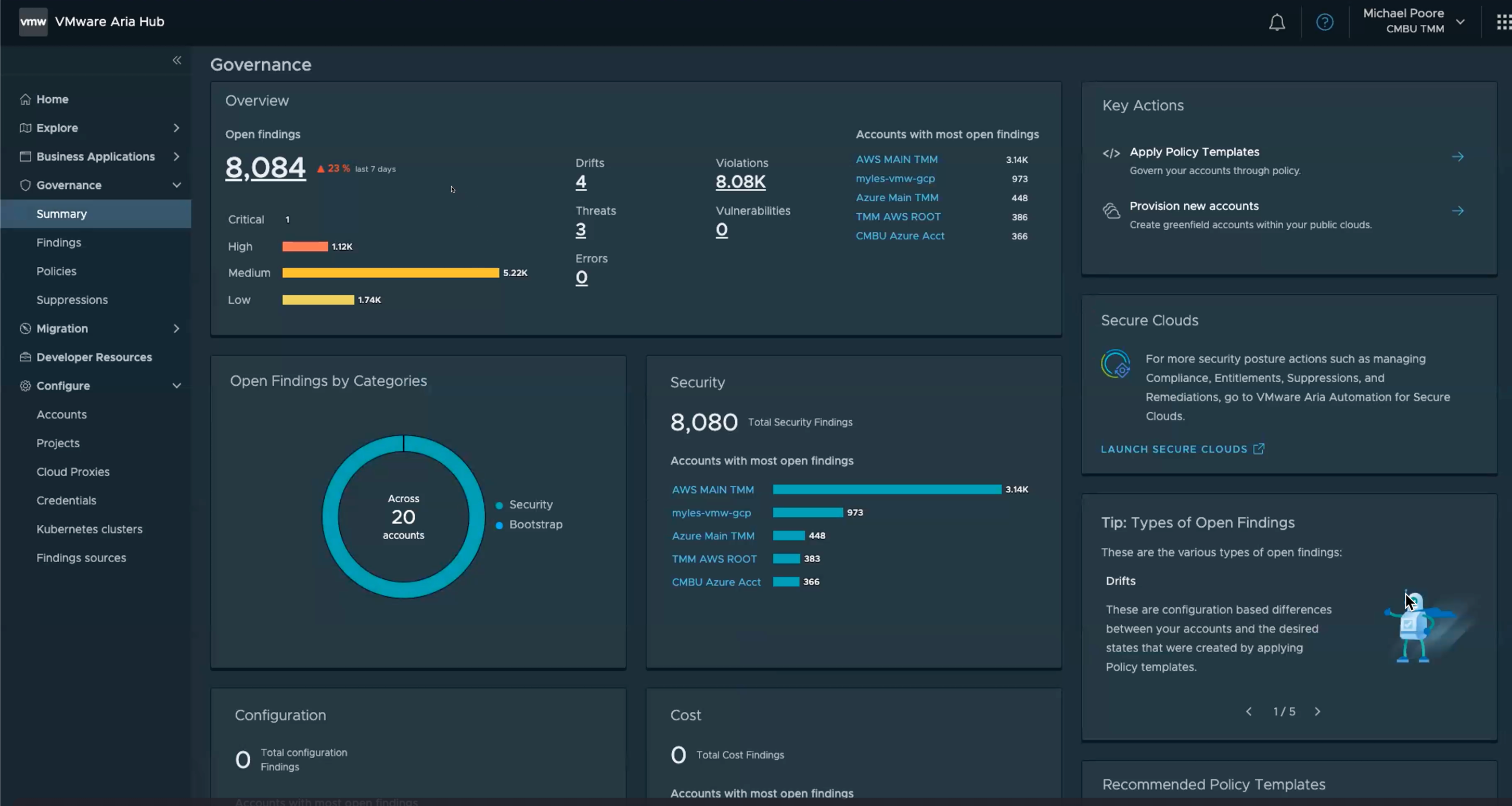Open Findings in the sidebar
This screenshot has height=806, width=1512.
coord(59,242)
